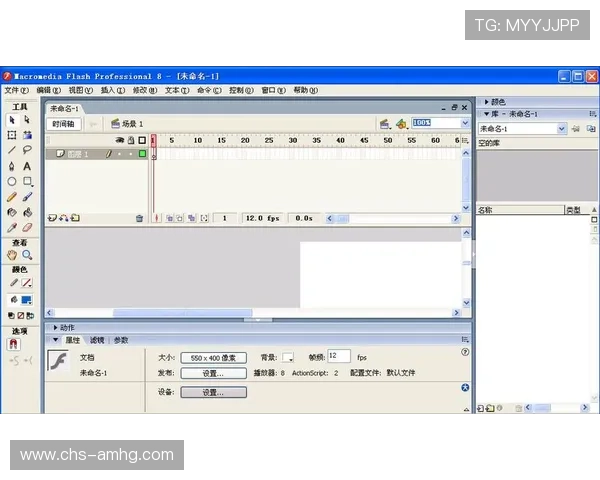Screen dimensions: 600x480
Task: Toggle lock all layers padlock icon
Action: (x=131, y=140)
